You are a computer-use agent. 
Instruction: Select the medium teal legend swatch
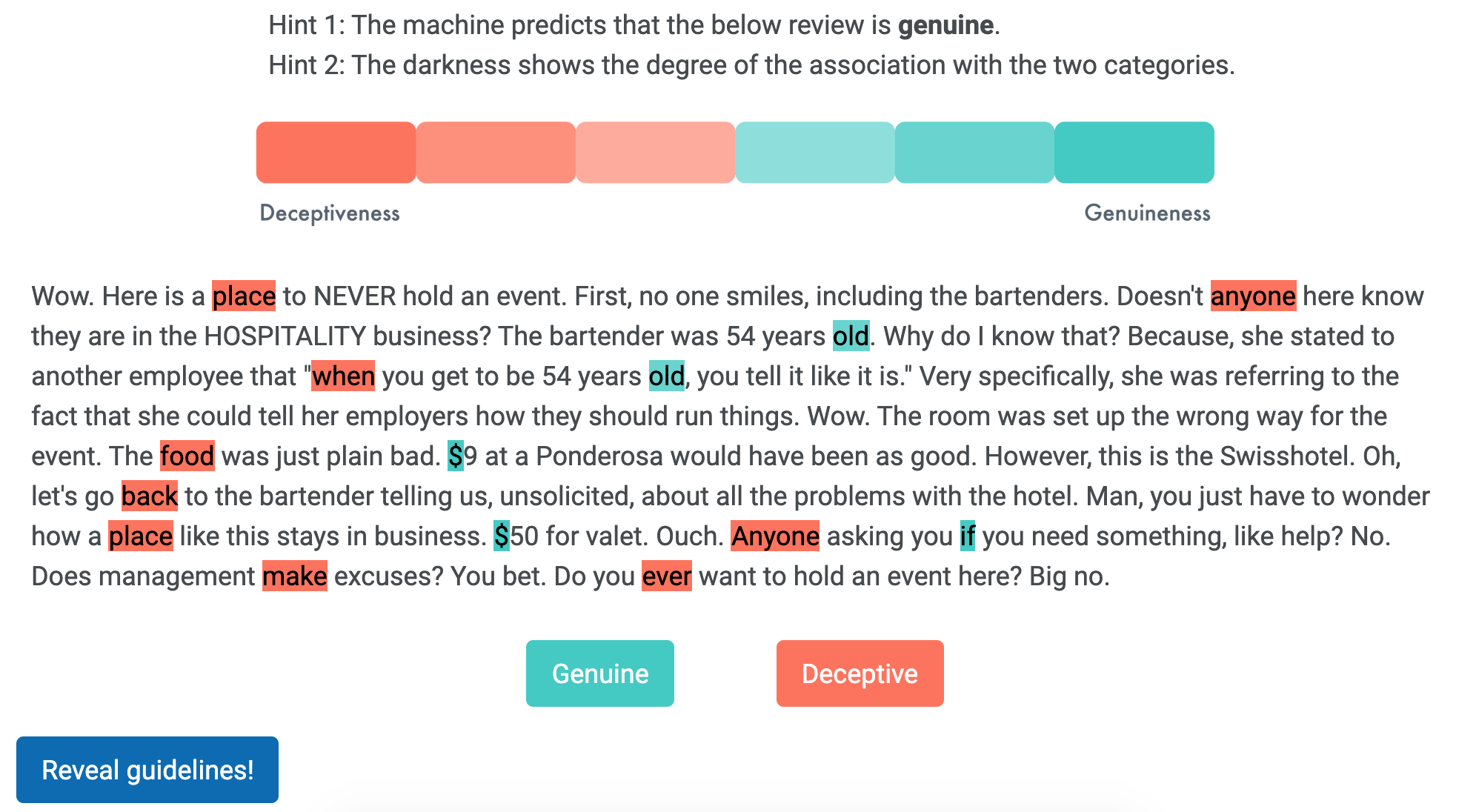coord(974,153)
